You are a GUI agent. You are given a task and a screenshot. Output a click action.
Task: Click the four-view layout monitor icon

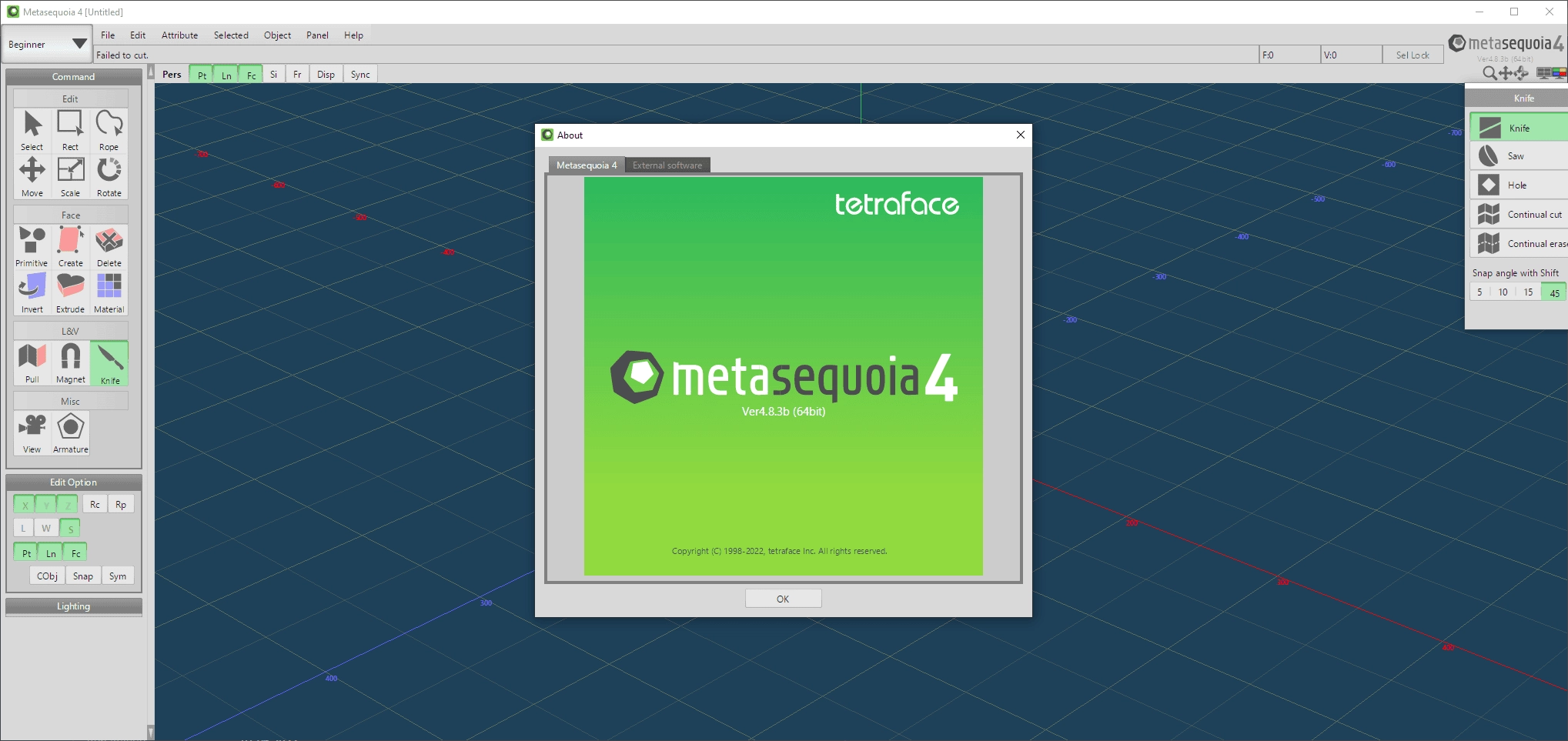coord(1543,73)
